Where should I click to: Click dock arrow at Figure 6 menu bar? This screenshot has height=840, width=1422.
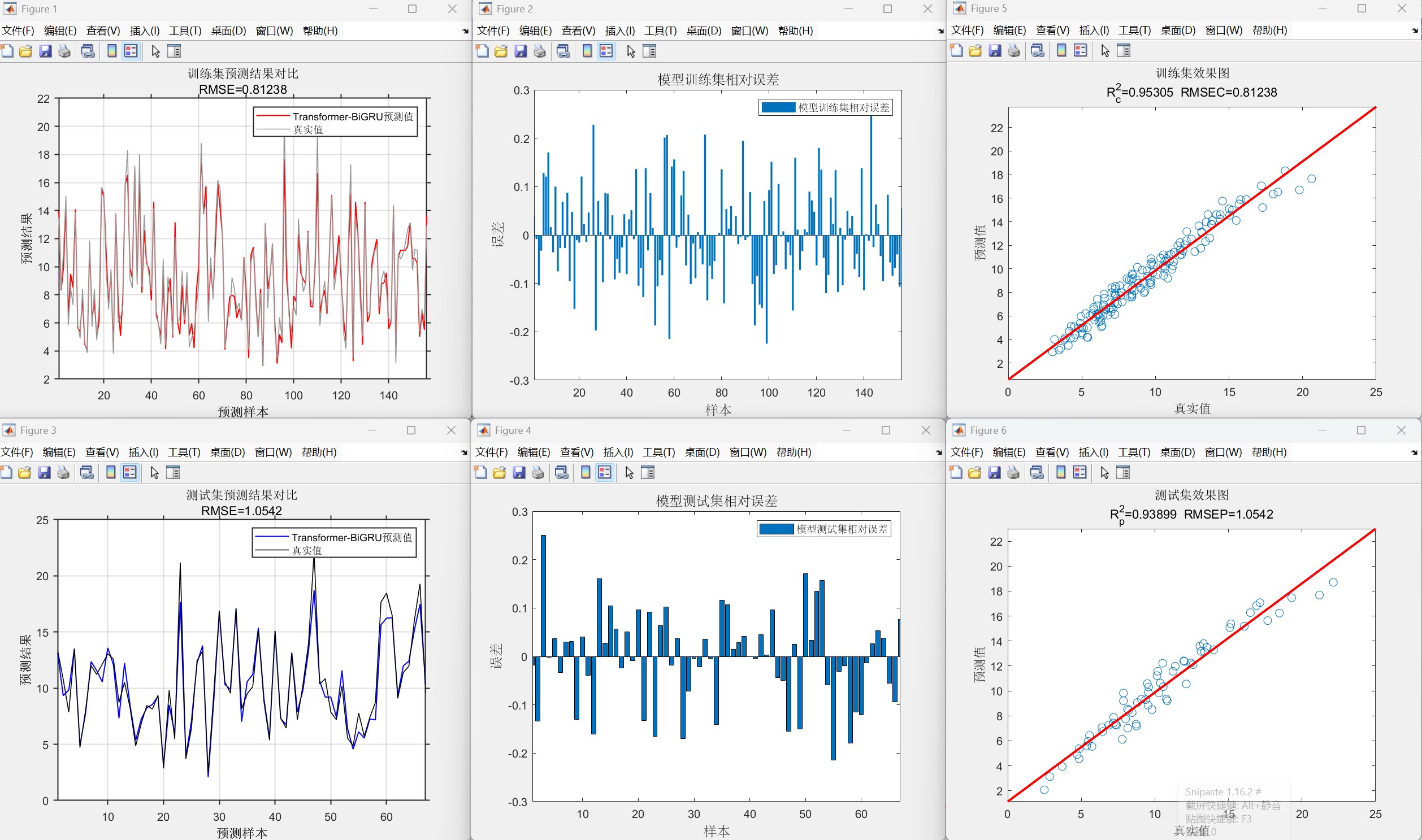[x=1414, y=453]
